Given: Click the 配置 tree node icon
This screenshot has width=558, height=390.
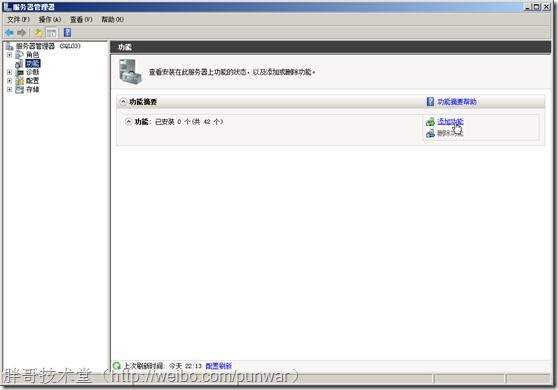Looking at the screenshot, I should (20, 81).
